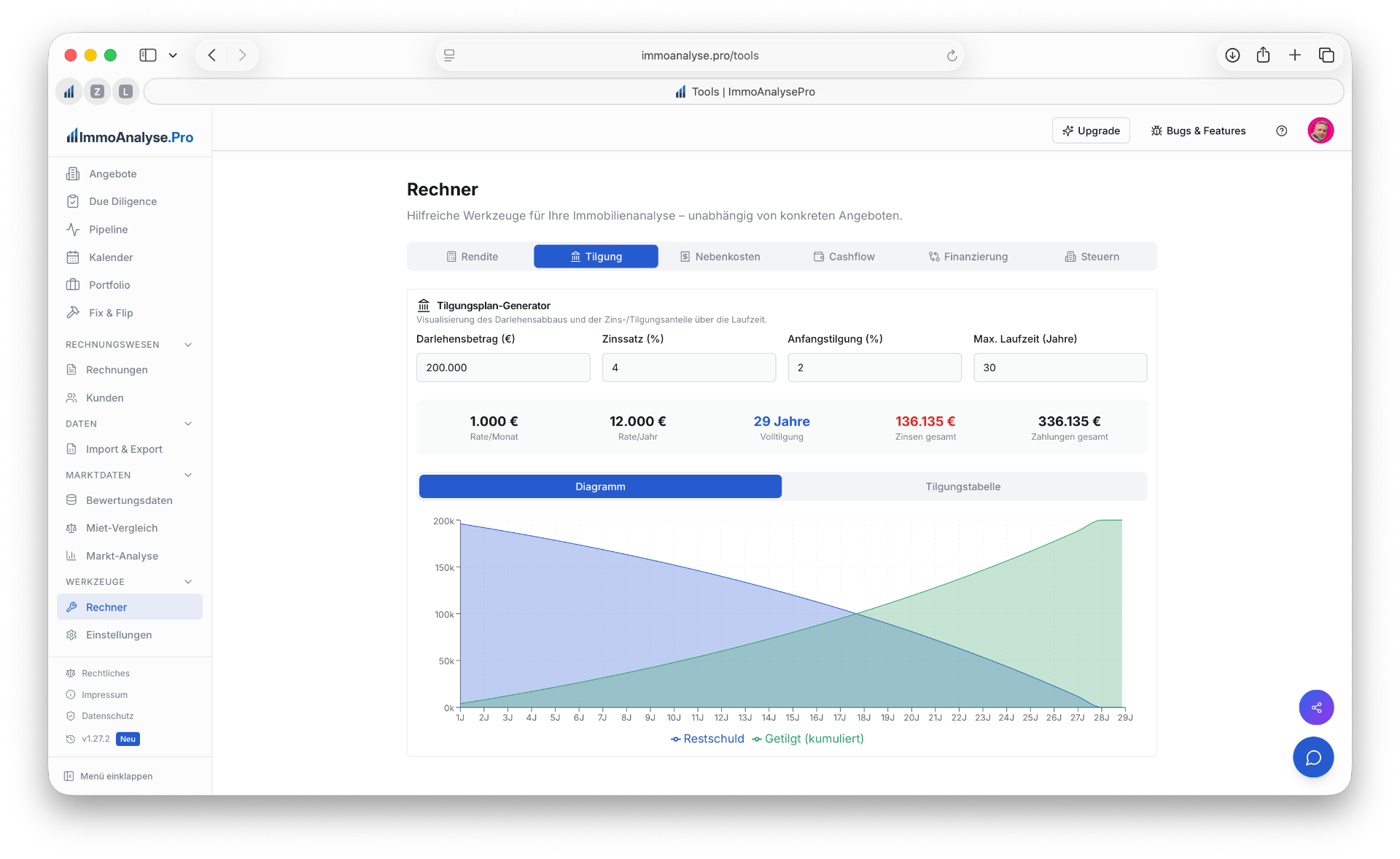Toggle Restschuld series in chart legend

(x=707, y=739)
